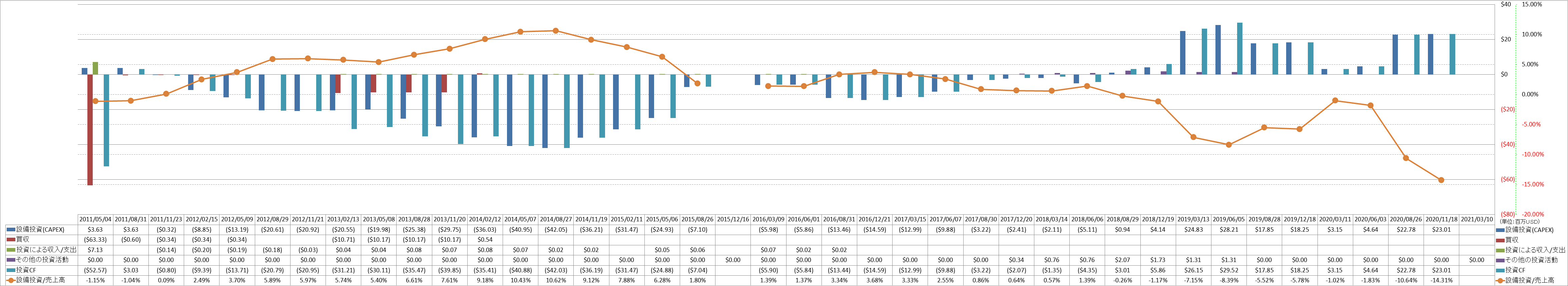Select the ($63.33) acquisition cell

[95, 240]
